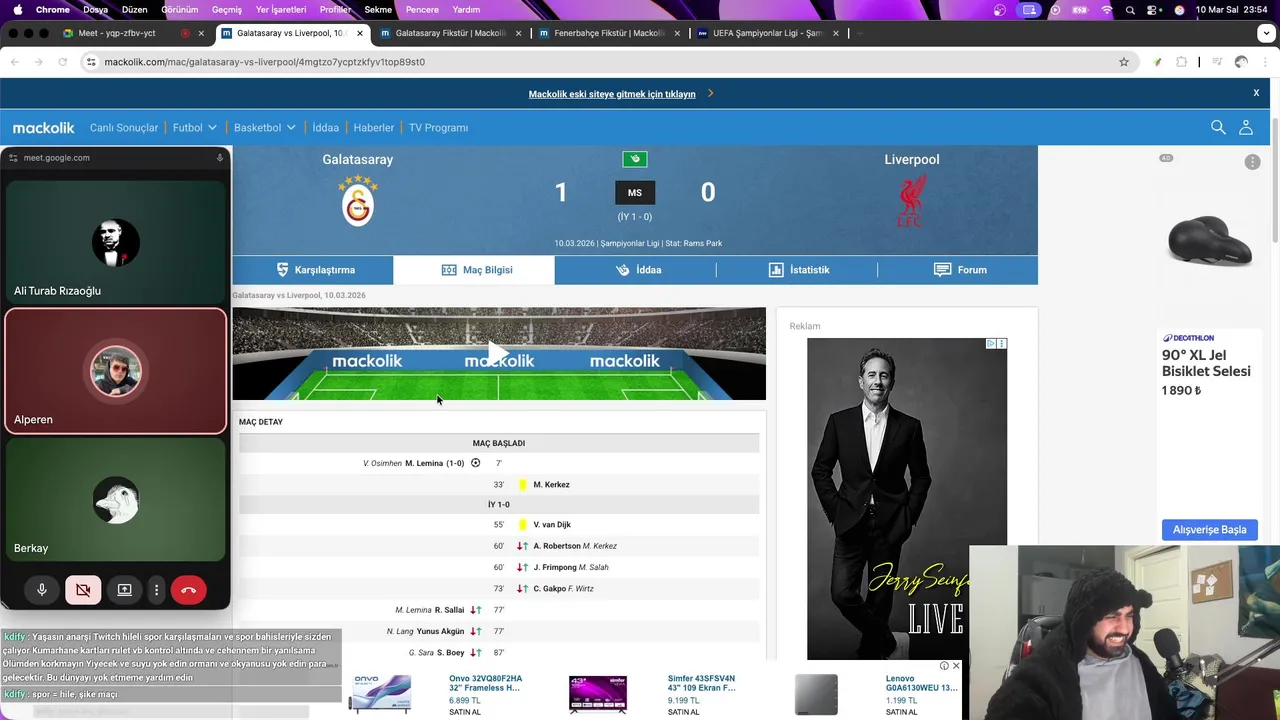Dismiss the top blue banner with X
The width and height of the screenshot is (1280, 720).
click(x=1256, y=93)
